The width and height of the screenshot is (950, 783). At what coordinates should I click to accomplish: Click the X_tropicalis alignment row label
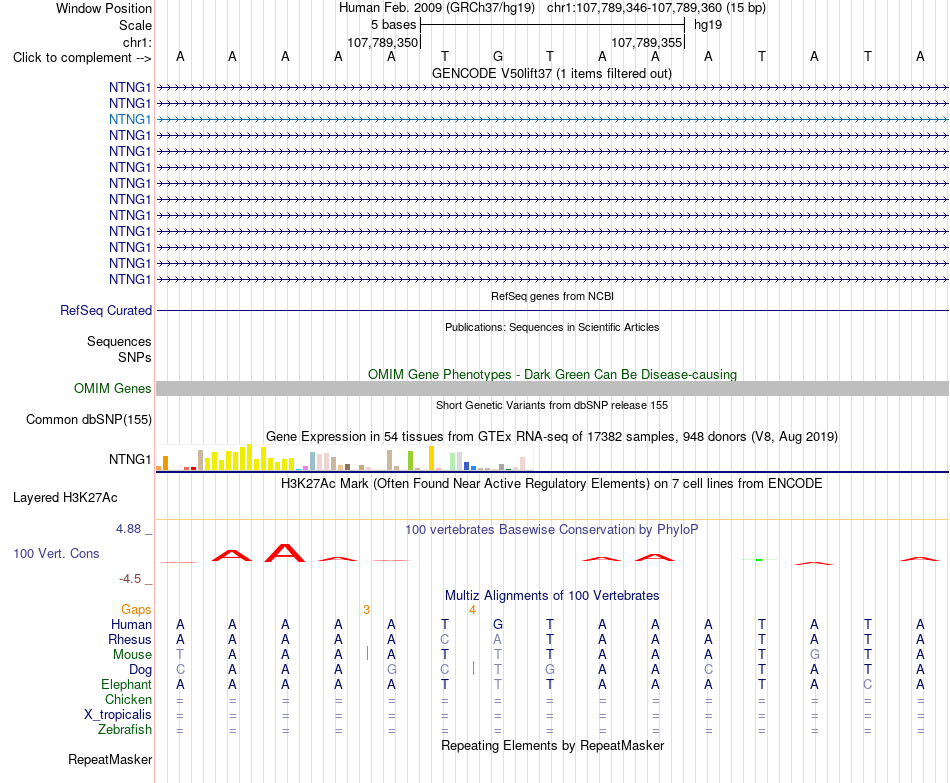pos(118,715)
